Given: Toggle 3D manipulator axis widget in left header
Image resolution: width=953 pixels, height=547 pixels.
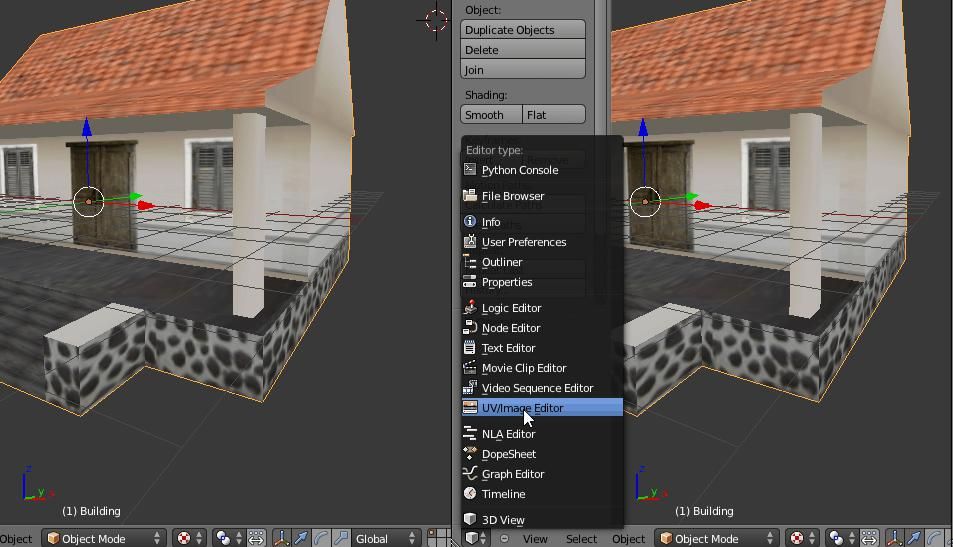Looking at the screenshot, I should tap(282, 538).
